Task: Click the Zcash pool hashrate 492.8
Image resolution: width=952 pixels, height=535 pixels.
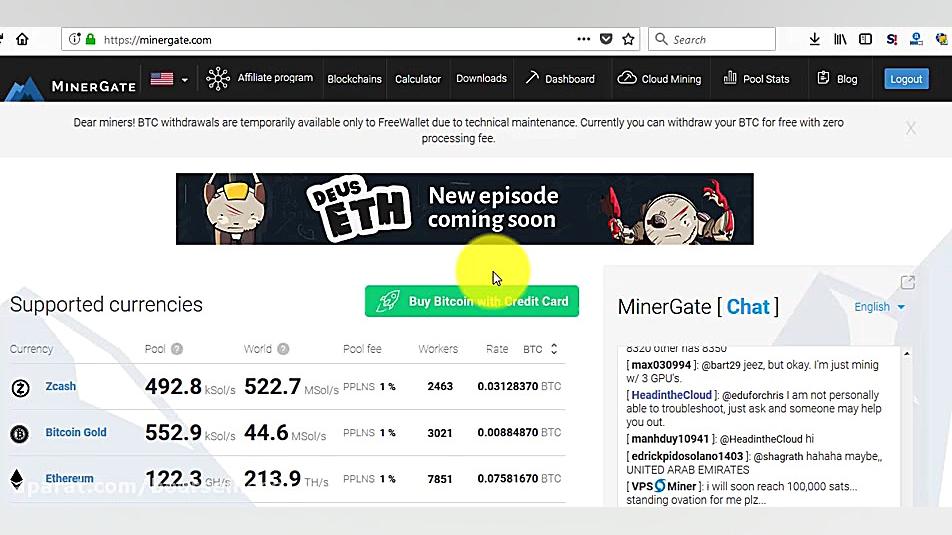Action: click(x=173, y=386)
